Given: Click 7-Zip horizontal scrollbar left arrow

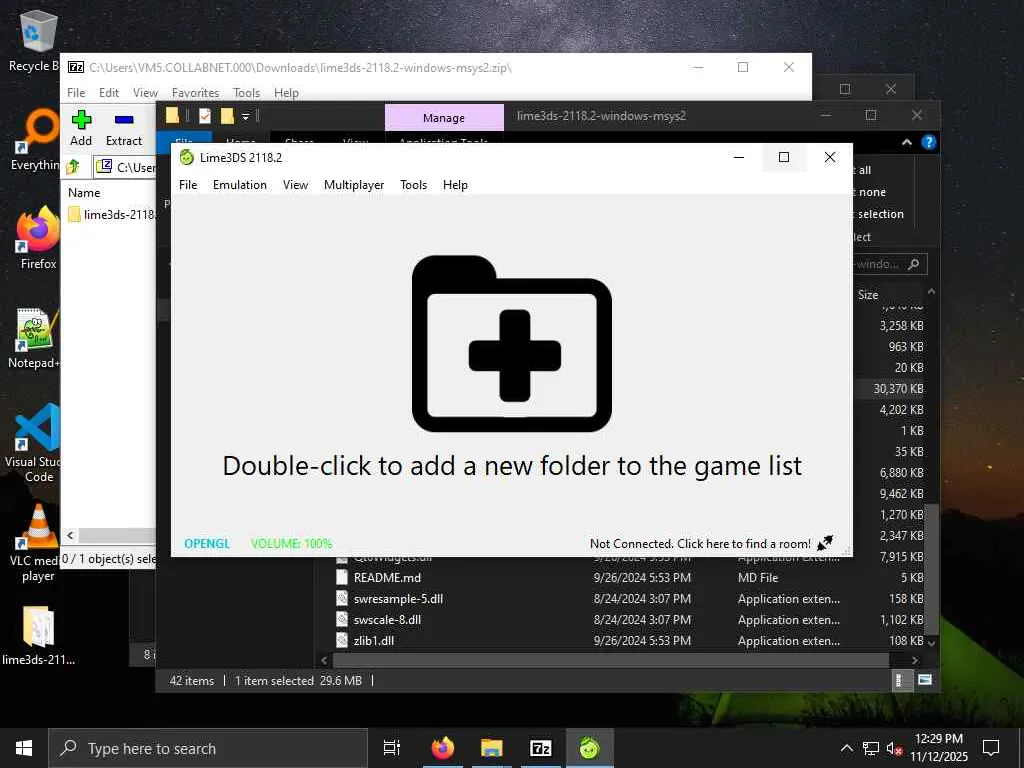Looking at the screenshot, I should coord(70,536).
